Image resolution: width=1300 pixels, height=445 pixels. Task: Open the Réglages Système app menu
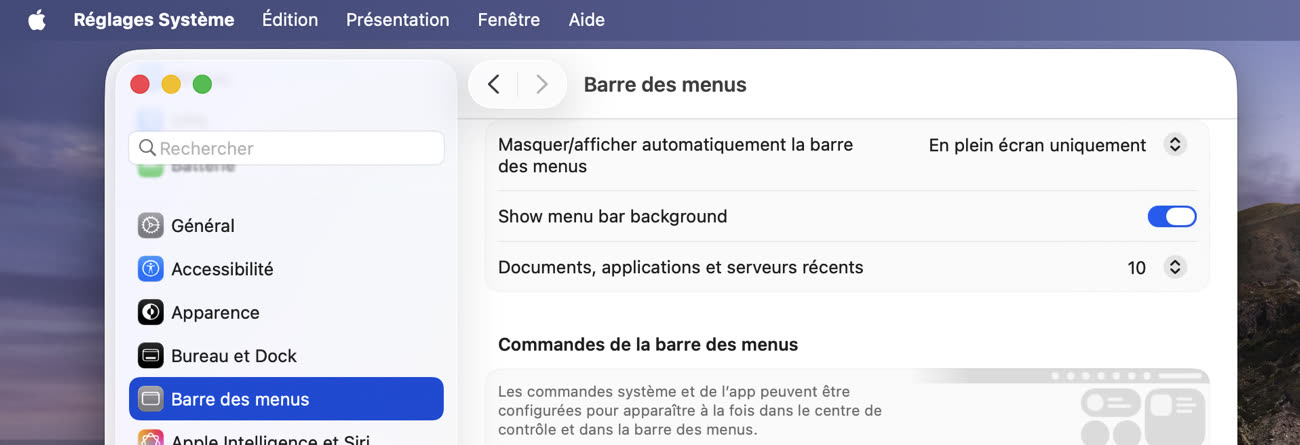[154, 20]
